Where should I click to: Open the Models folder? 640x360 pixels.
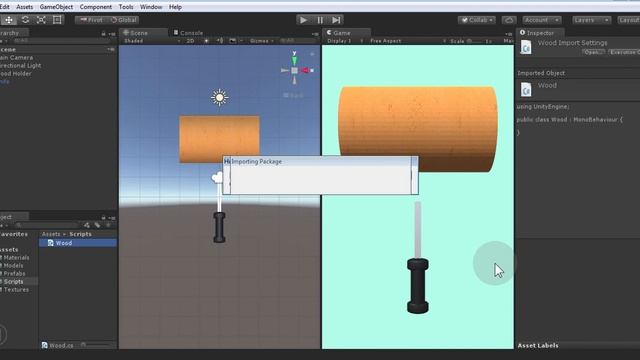(x=12, y=265)
